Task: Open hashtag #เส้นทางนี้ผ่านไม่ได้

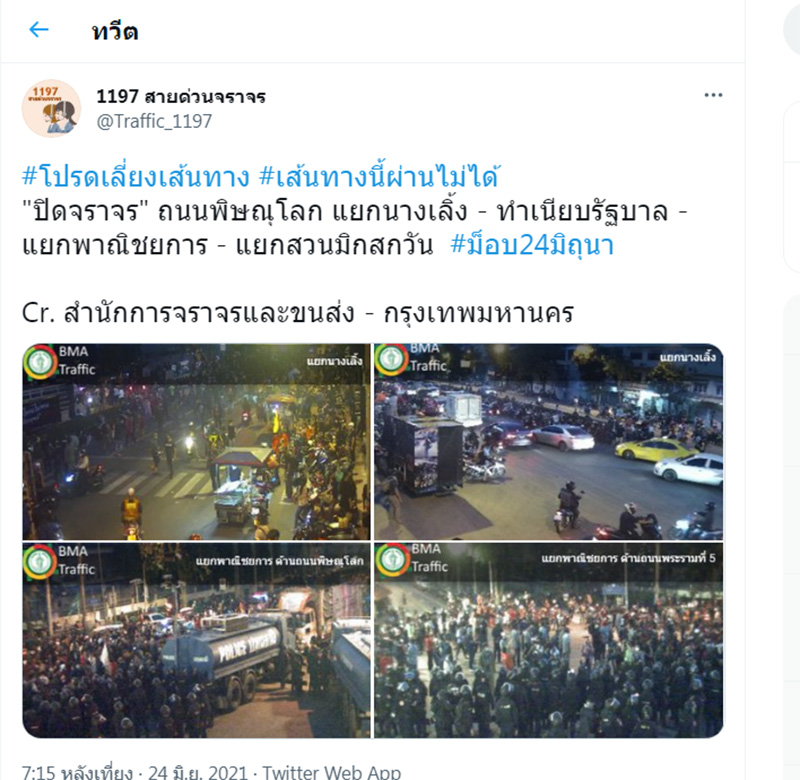Action: [x=380, y=175]
